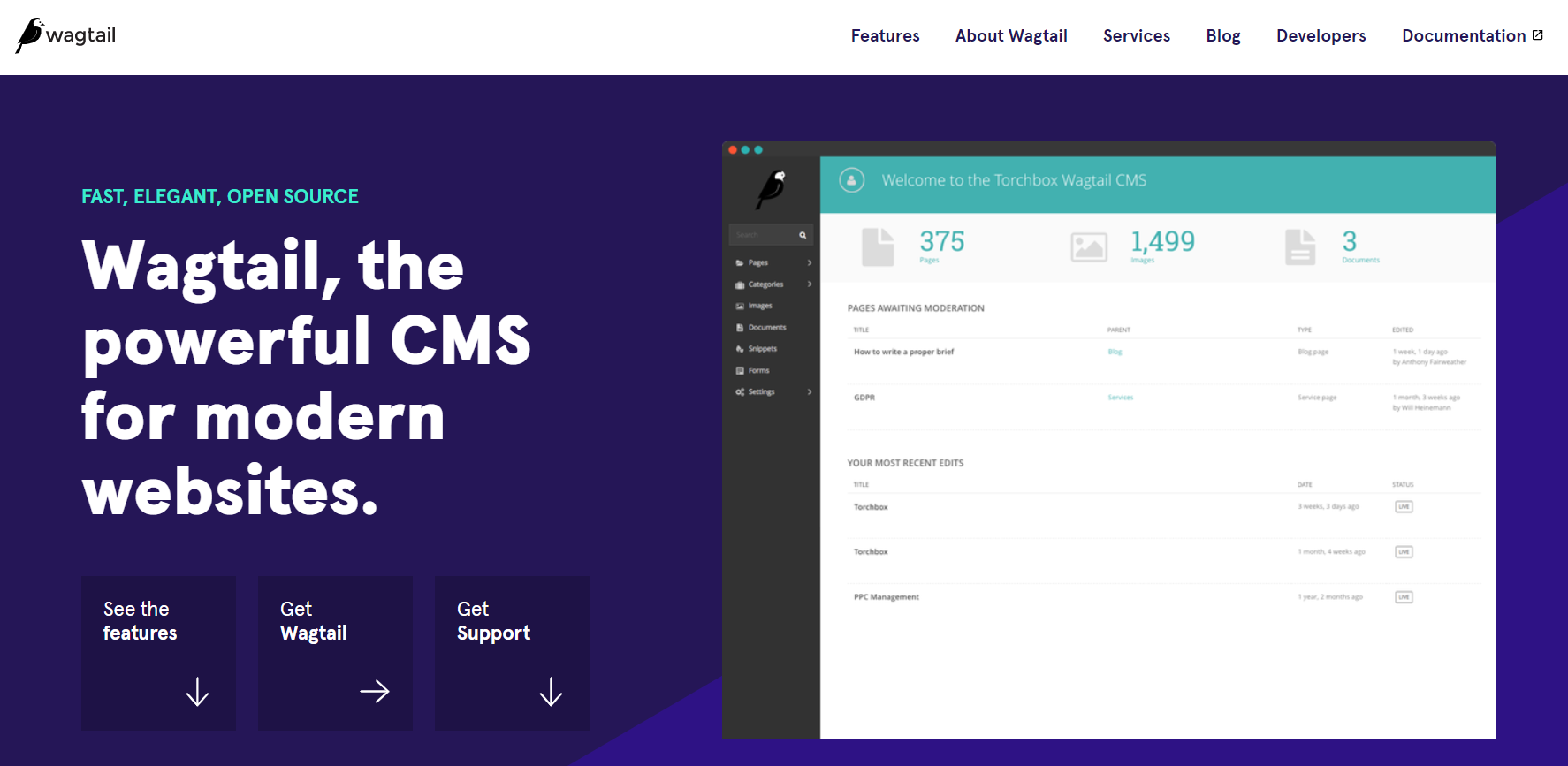Screen dimensions: 1568x766
Task: Click the document icon beside 3 Documents
Action: 1300,246
